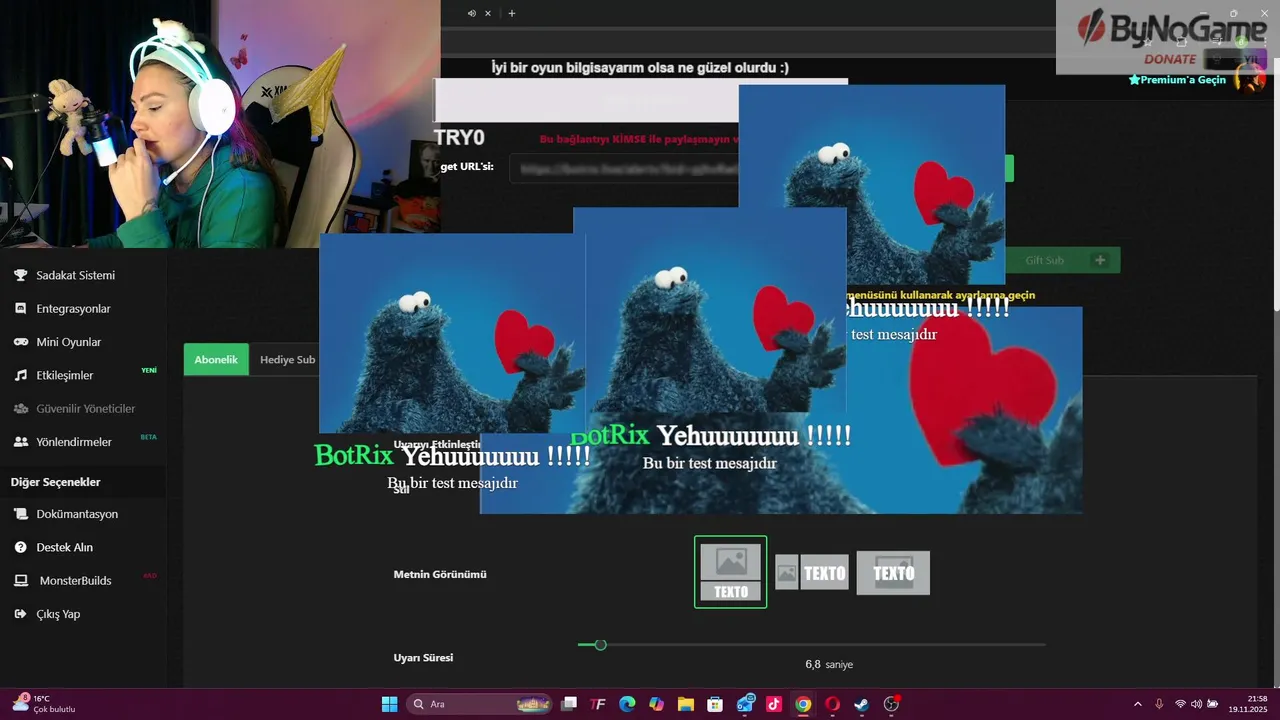Show hidden system tray icons chevron
Screen dimensions: 1280x720
point(1137,704)
